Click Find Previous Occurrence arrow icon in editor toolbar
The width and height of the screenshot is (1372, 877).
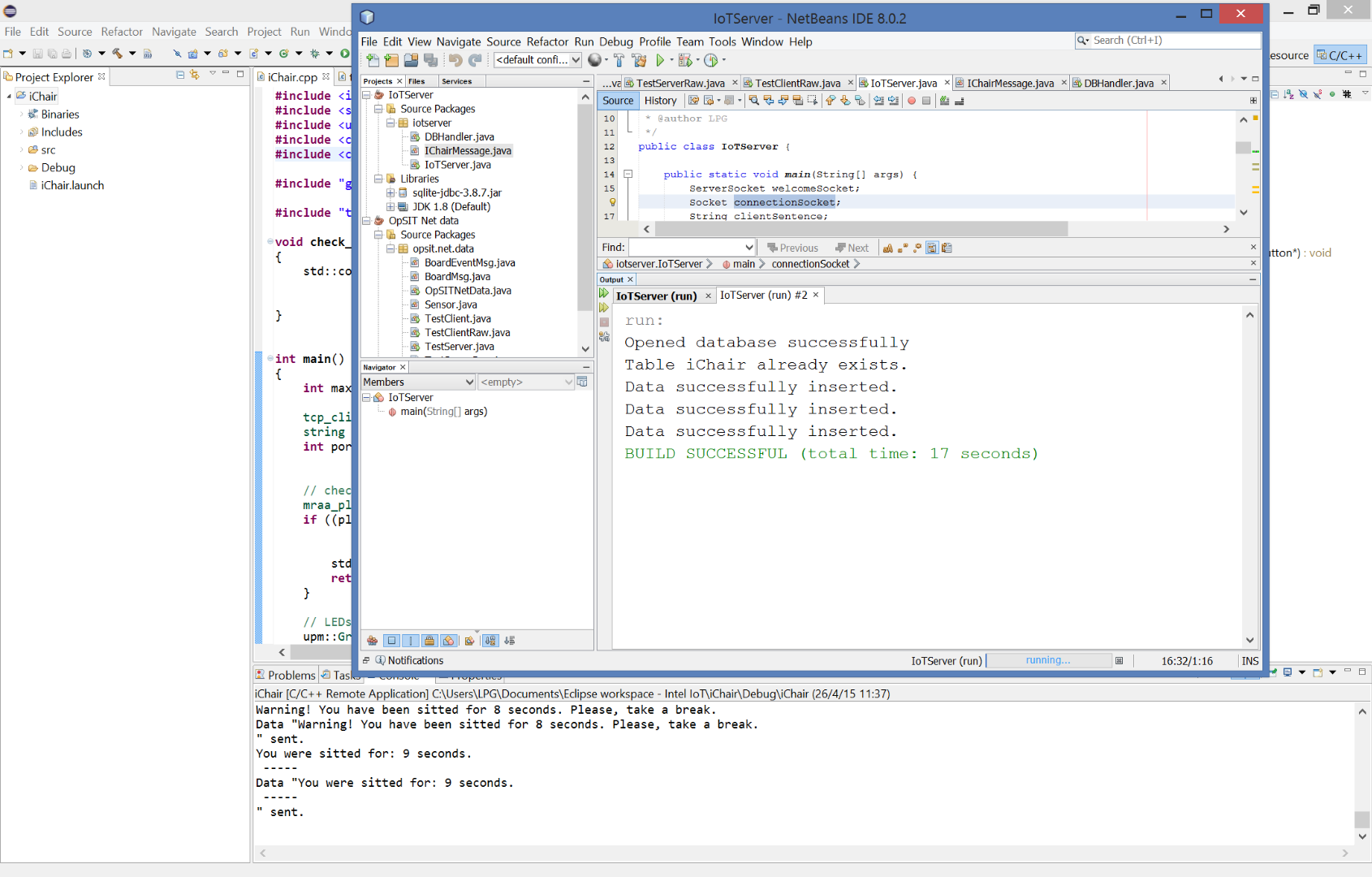769,101
